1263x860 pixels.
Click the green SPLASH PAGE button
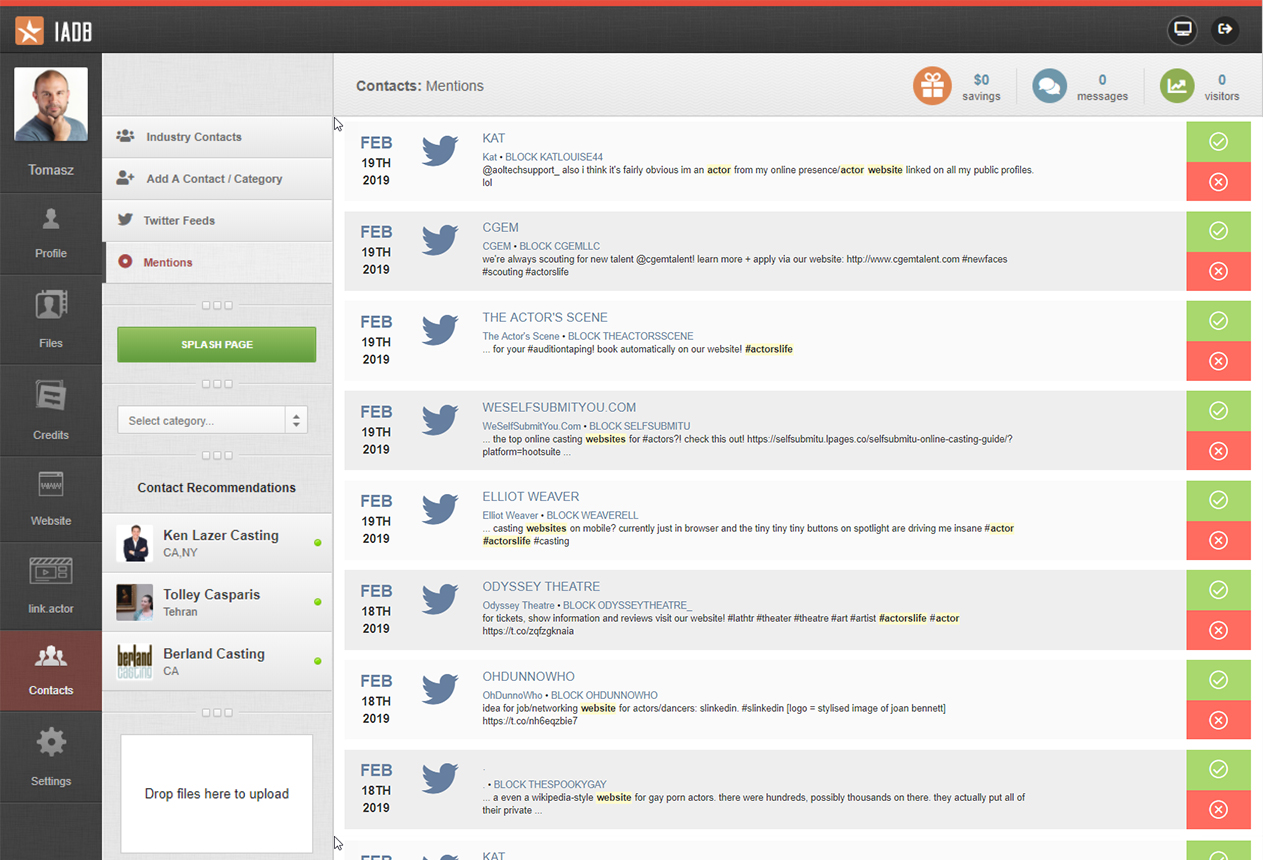pyautogui.click(x=217, y=344)
